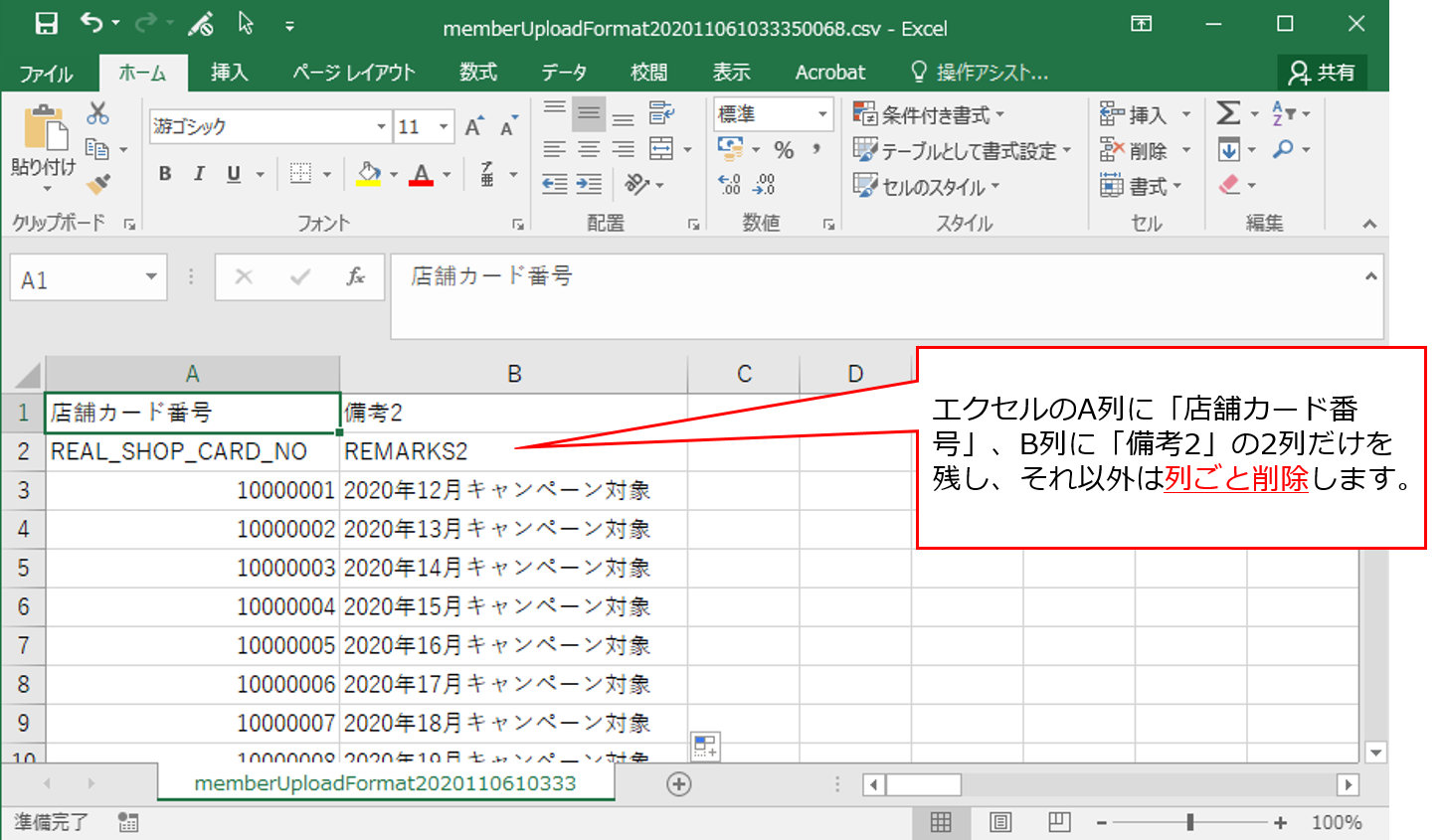Click the AutoSum sigma icon
The height and width of the screenshot is (840, 1443).
tap(1228, 113)
